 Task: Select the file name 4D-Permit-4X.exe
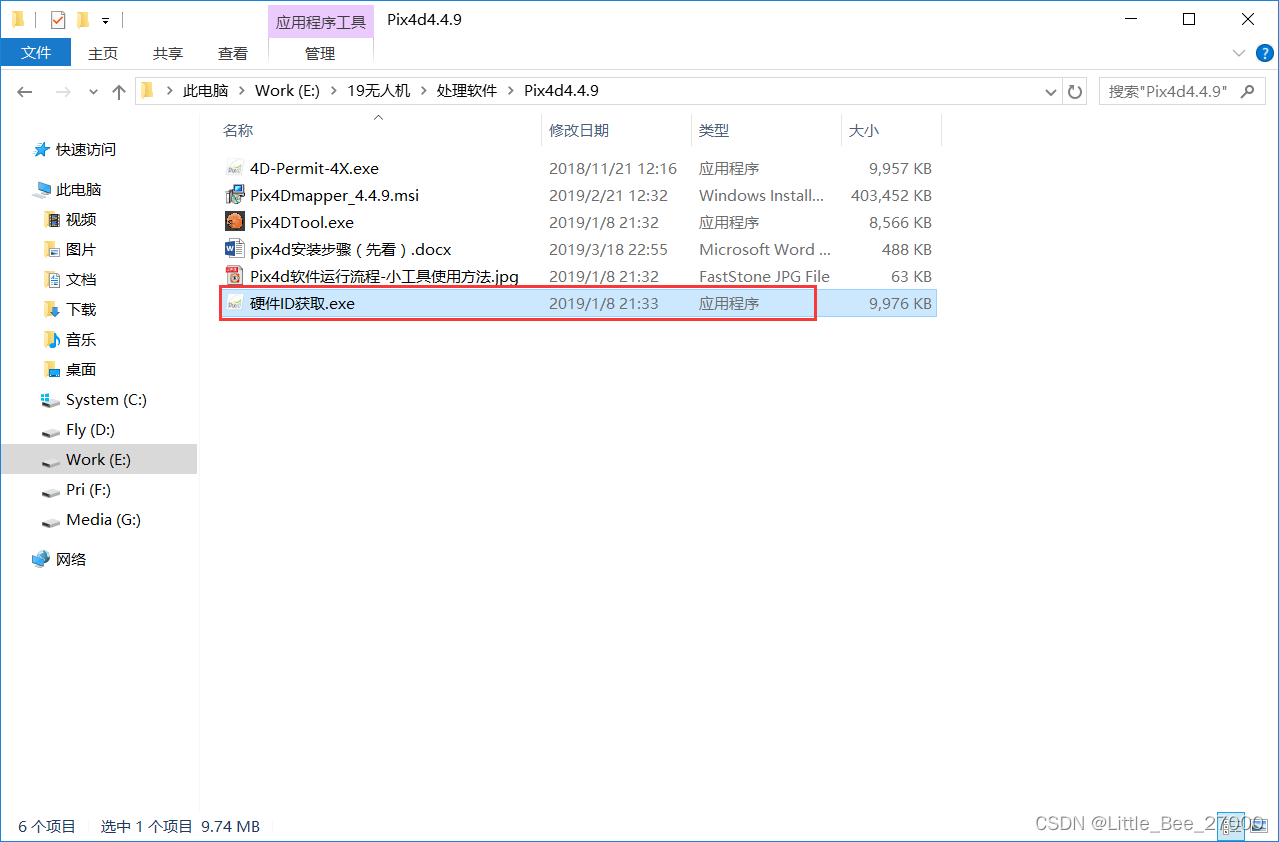[314, 168]
